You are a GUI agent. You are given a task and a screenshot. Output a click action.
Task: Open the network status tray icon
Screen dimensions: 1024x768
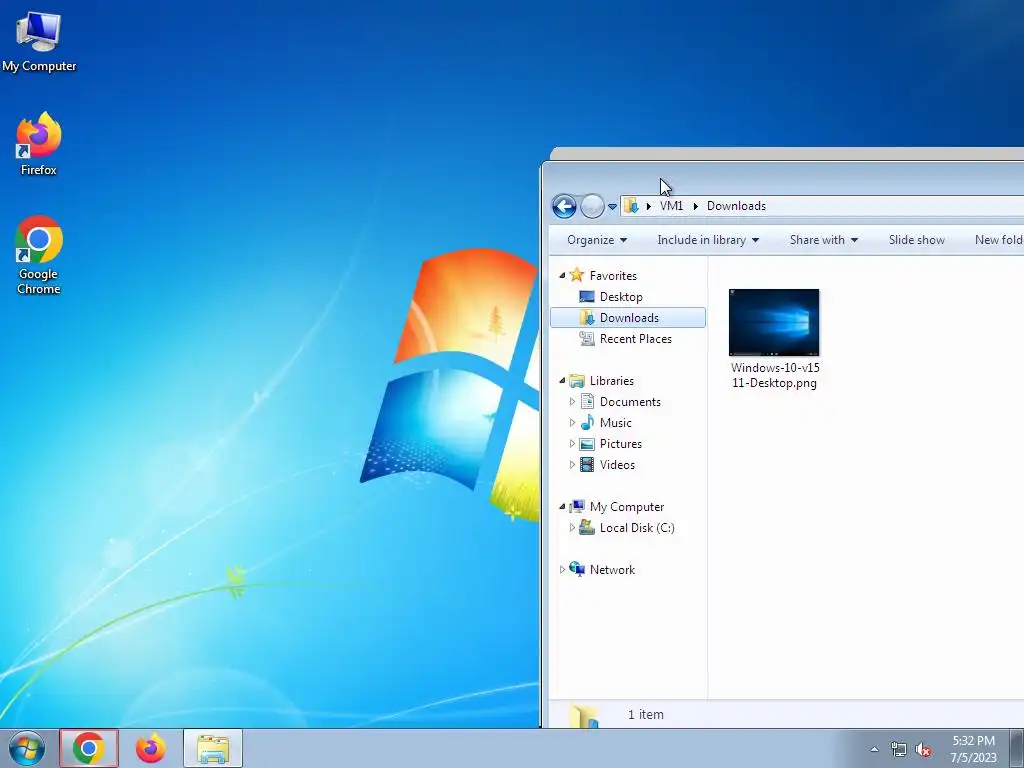[x=899, y=749]
